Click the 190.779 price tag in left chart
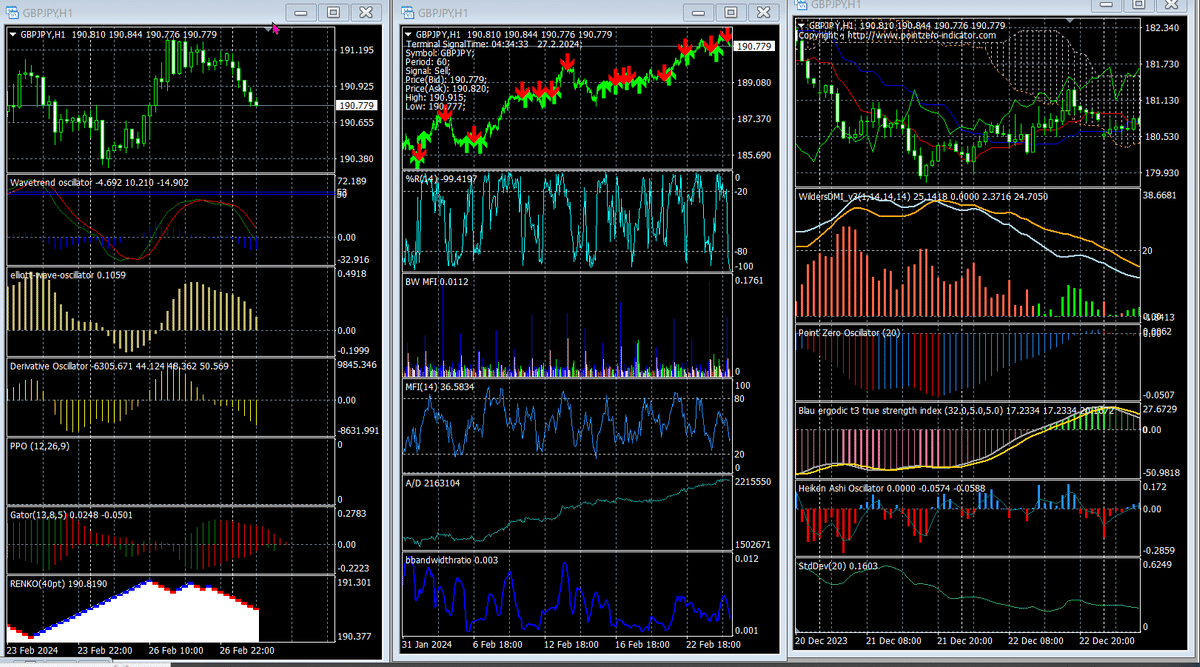The width and height of the screenshot is (1200, 667). pos(357,105)
